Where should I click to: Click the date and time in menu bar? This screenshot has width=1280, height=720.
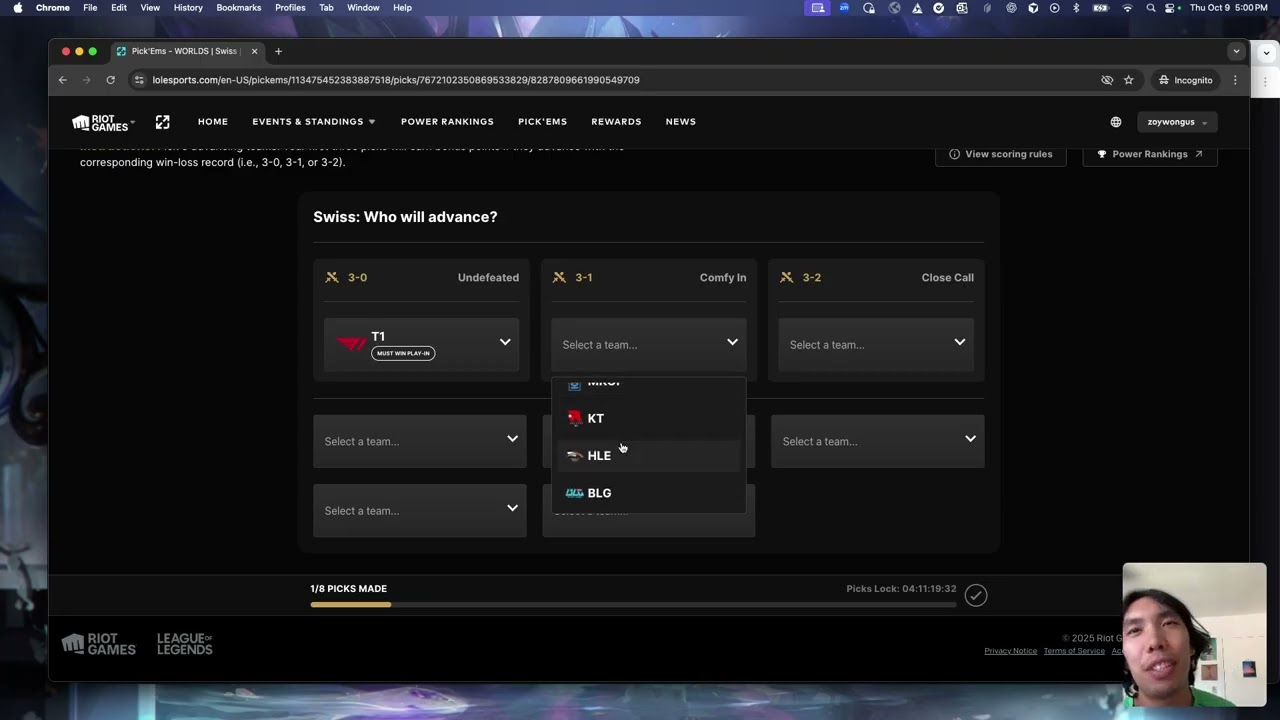click(x=1229, y=8)
